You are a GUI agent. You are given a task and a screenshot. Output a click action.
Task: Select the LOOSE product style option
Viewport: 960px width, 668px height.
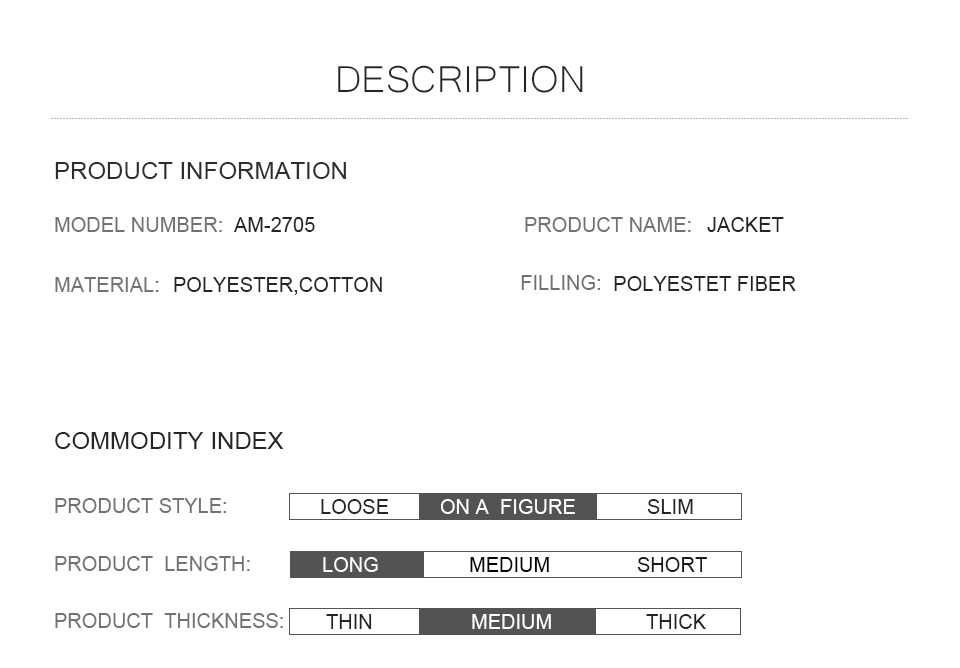354,507
